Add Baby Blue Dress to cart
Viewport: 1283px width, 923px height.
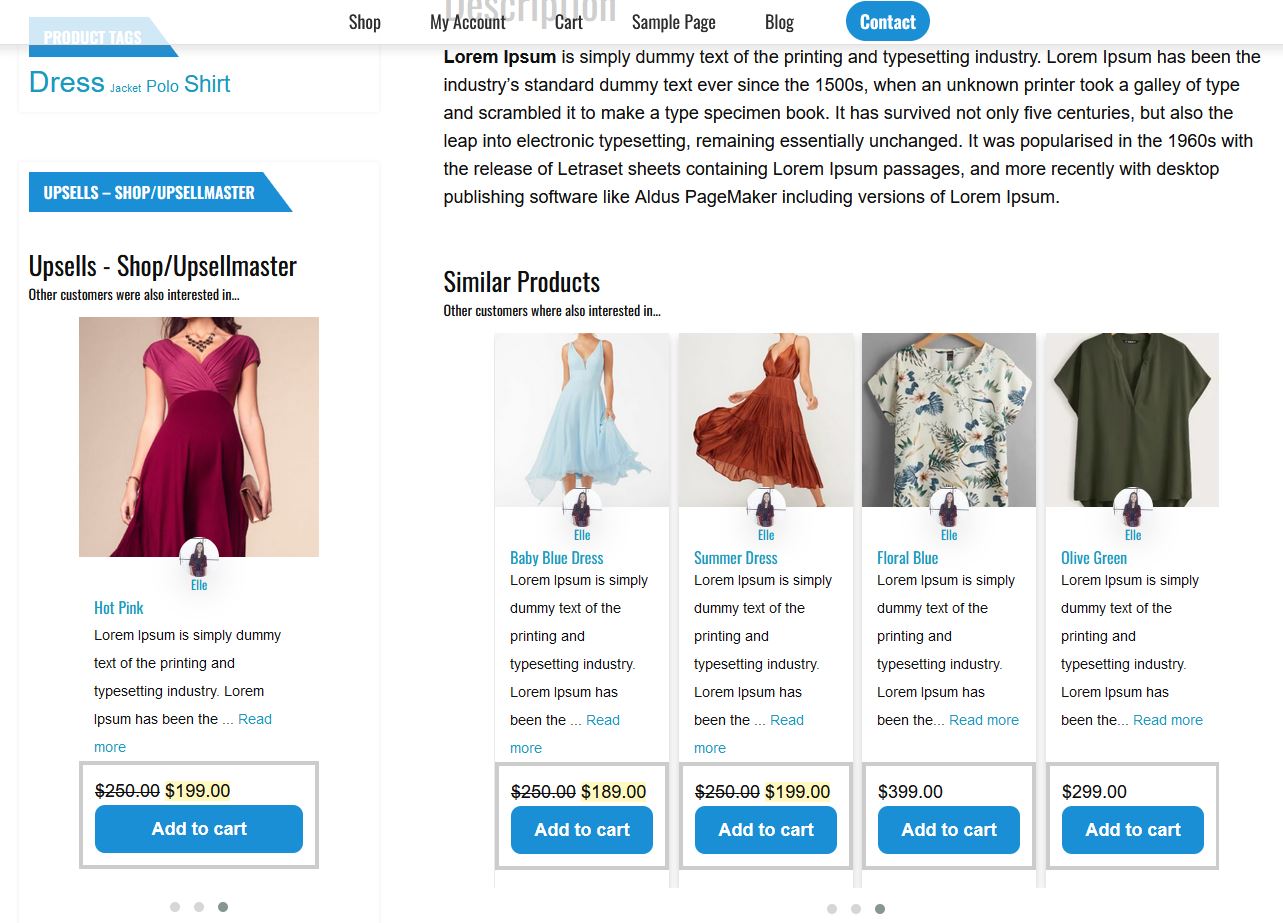(582, 830)
